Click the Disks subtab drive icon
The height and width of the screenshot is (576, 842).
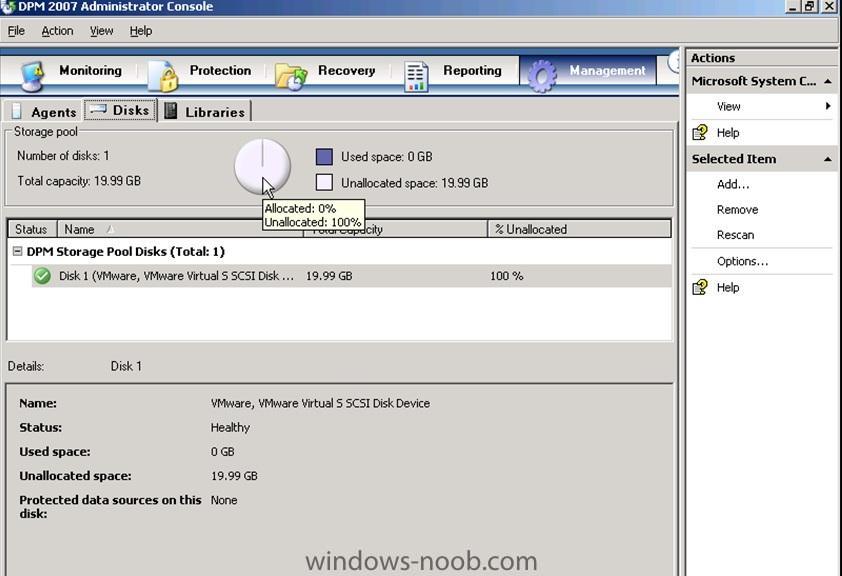(98, 109)
